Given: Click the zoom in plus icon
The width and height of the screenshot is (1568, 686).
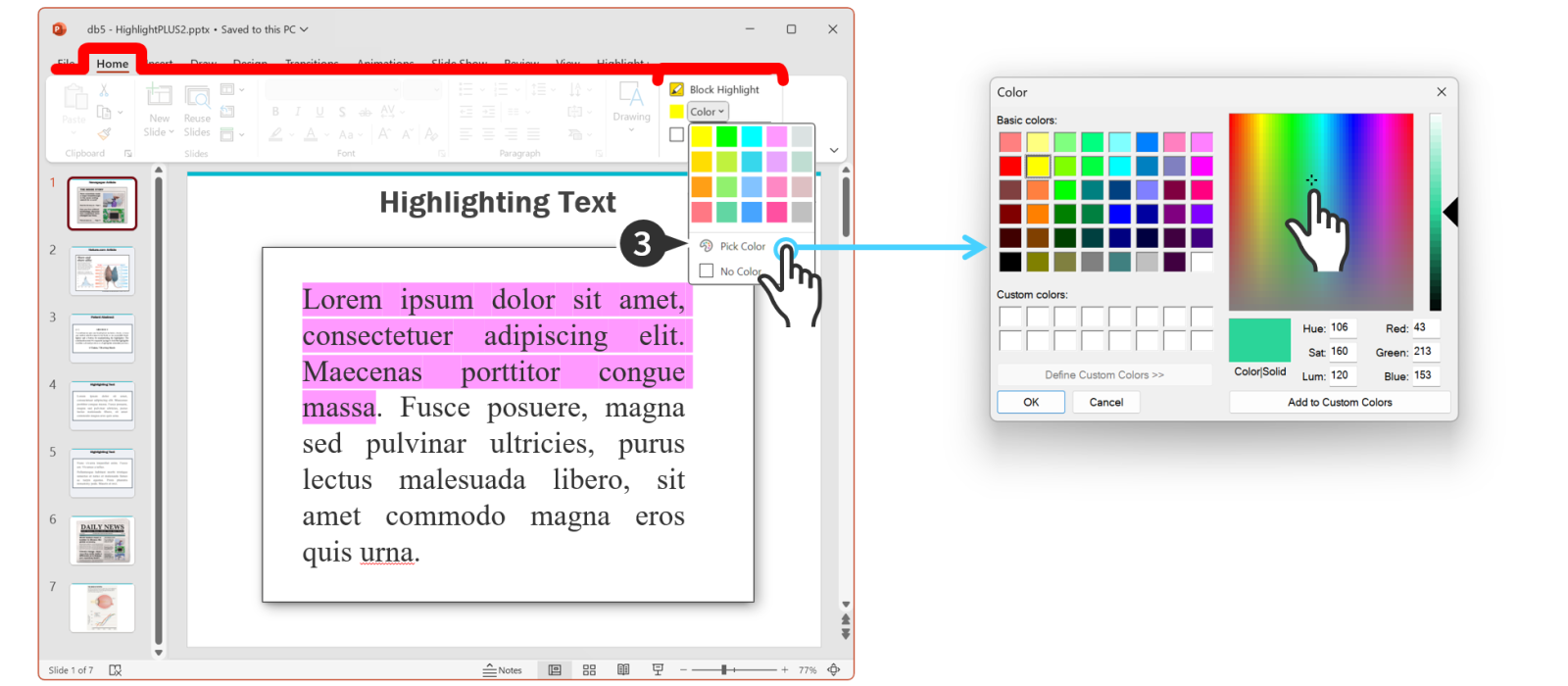Looking at the screenshot, I should pyautogui.click(x=785, y=670).
